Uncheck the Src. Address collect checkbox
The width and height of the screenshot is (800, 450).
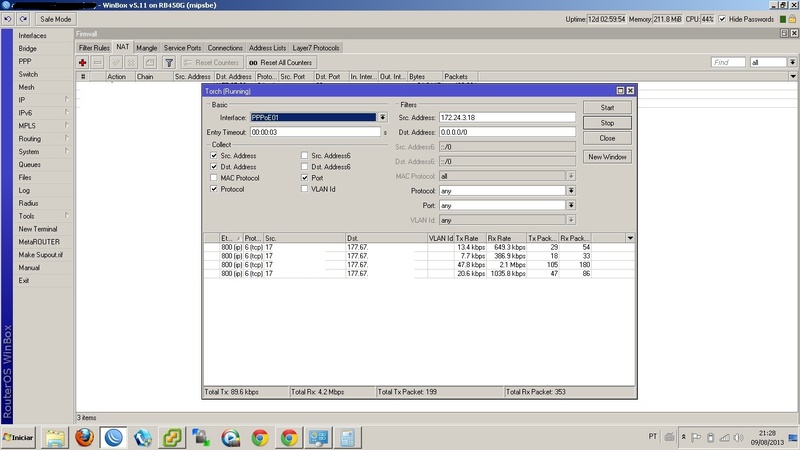click(x=213, y=156)
